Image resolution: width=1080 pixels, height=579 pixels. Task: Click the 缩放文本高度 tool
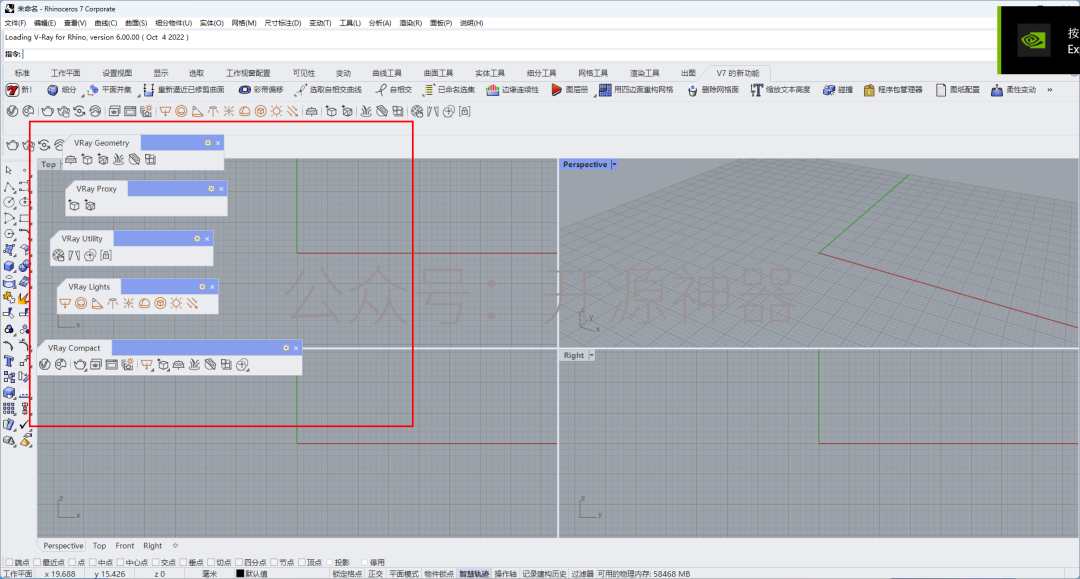[x=780, y=90]
